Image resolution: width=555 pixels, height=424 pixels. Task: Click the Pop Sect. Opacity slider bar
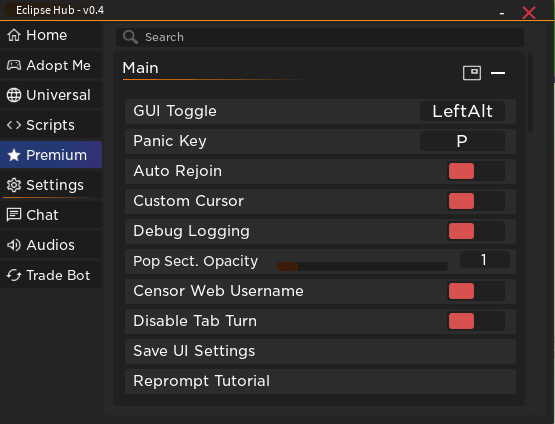(x=362, y=267)
